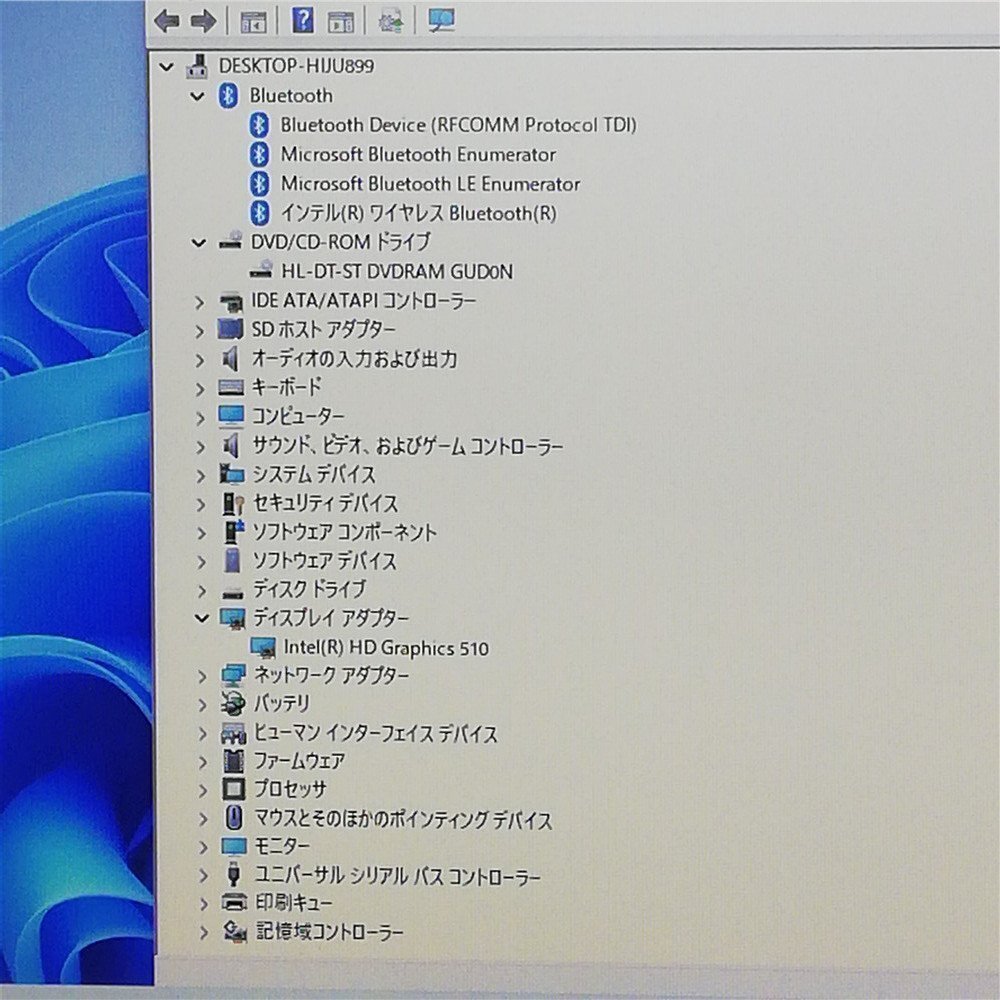The height and width of the screenshot is (1000, 1000).
Task: Click the Intel HD Graphics 510 adapter icon
Action: point(263,648)
